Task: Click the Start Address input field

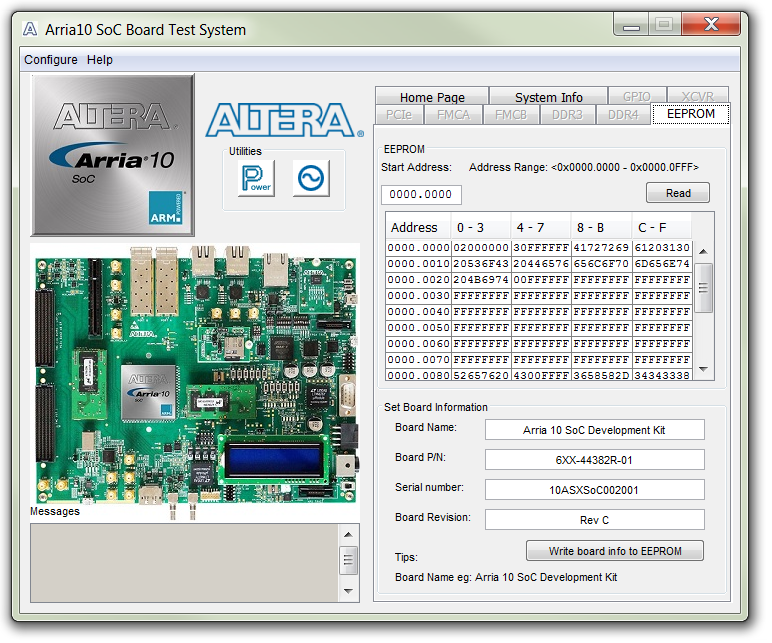Action: (421, 195)
